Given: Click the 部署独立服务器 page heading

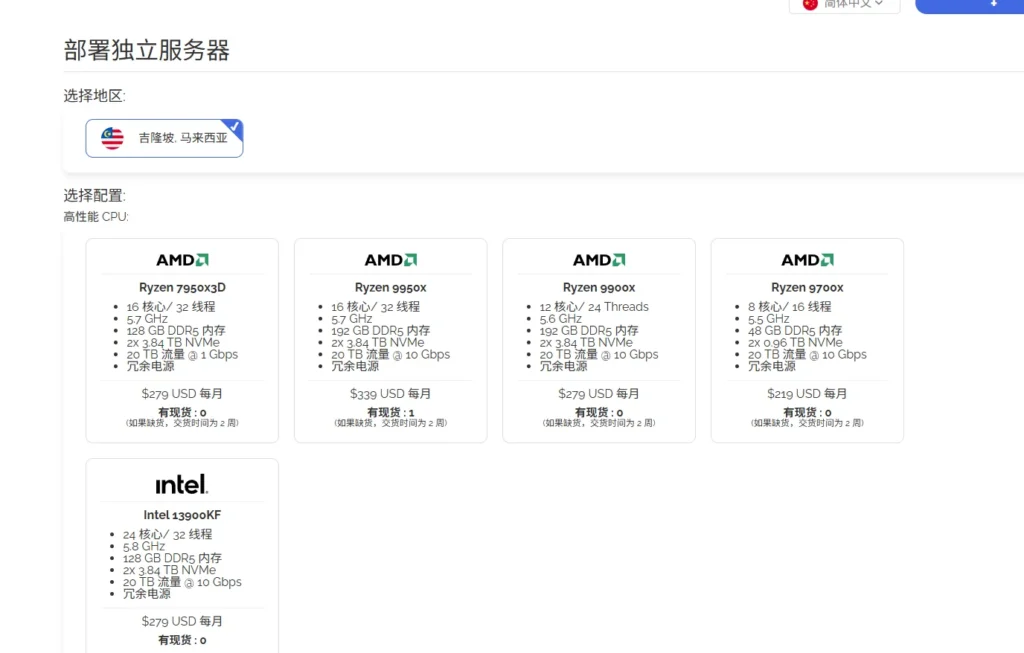Looking at the screenshot, I should coord(147,51).
